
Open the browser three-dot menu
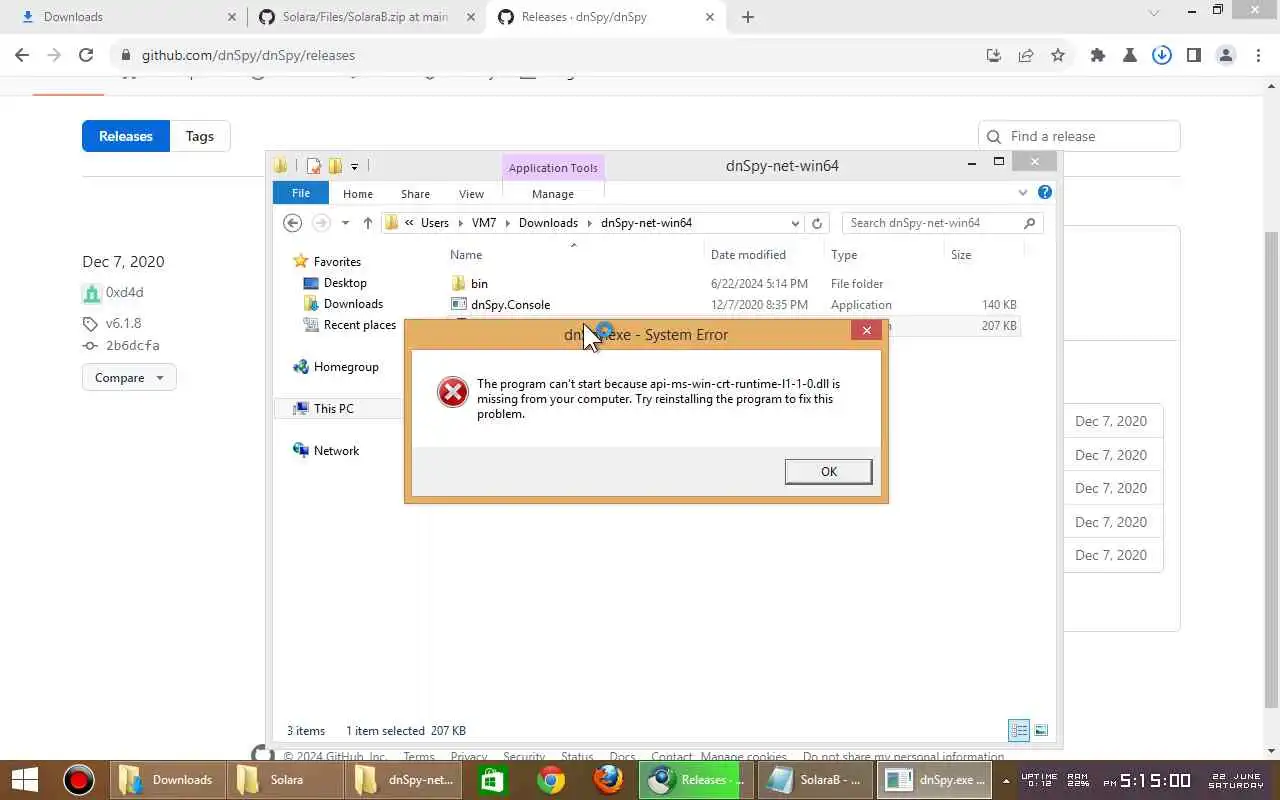pos(1257,56)
